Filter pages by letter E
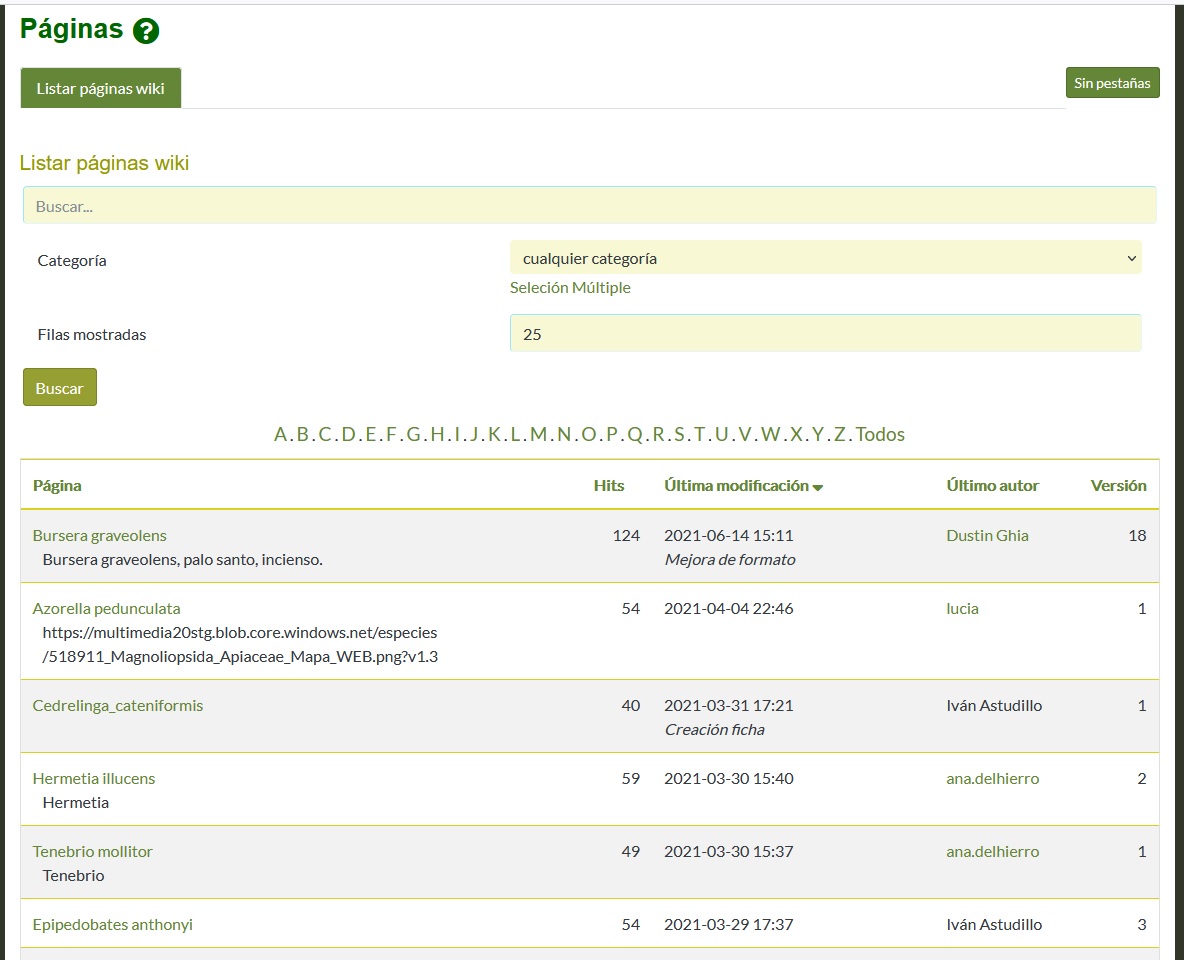The width and height of the screenshot is (1184, 972). point(371,434)
